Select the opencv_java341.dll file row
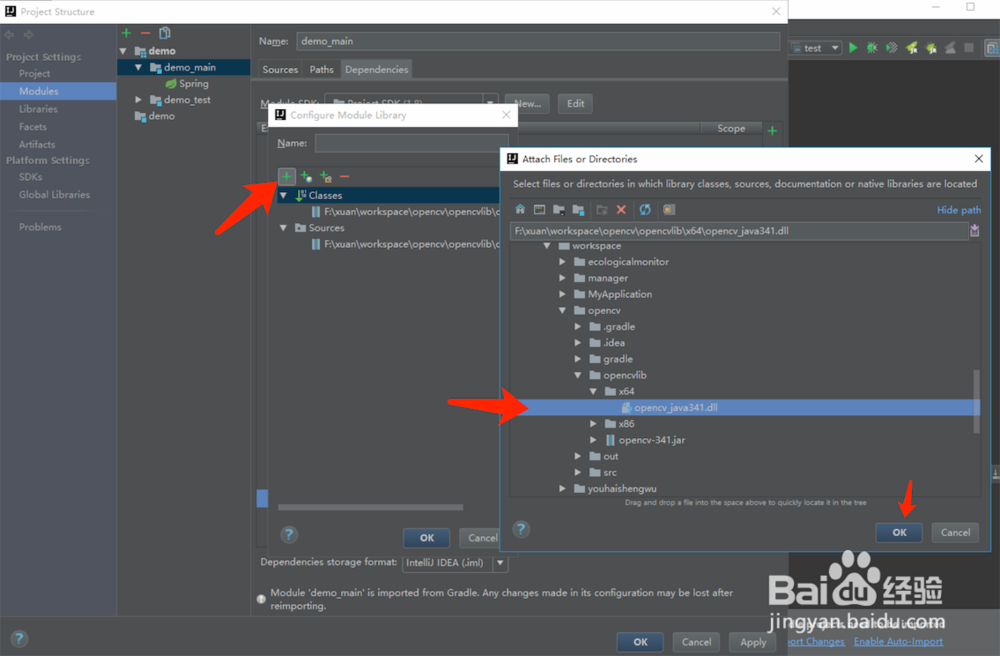This screenshot has width=1000, height=656. (x=745, y=407)
